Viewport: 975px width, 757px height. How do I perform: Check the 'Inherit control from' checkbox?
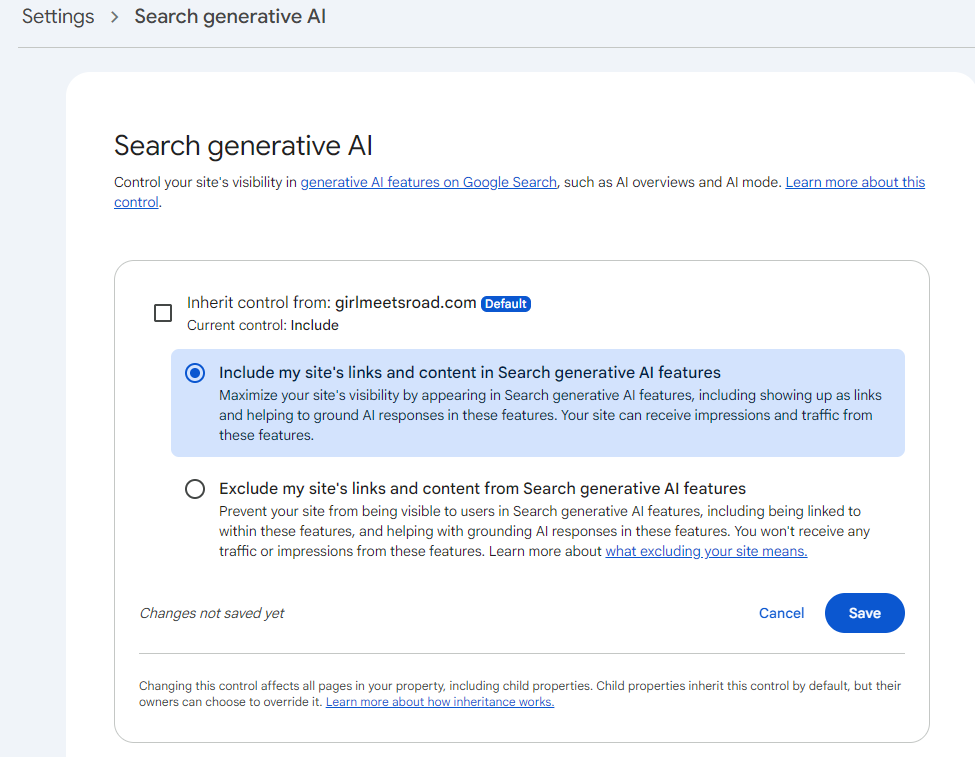[x=163, y=313]
